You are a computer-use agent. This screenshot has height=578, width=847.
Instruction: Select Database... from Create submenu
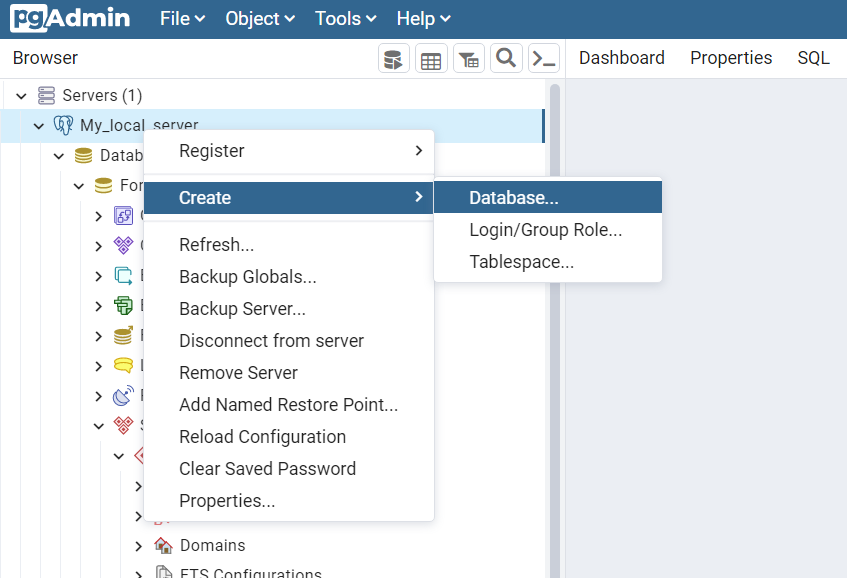coord(514,198)
